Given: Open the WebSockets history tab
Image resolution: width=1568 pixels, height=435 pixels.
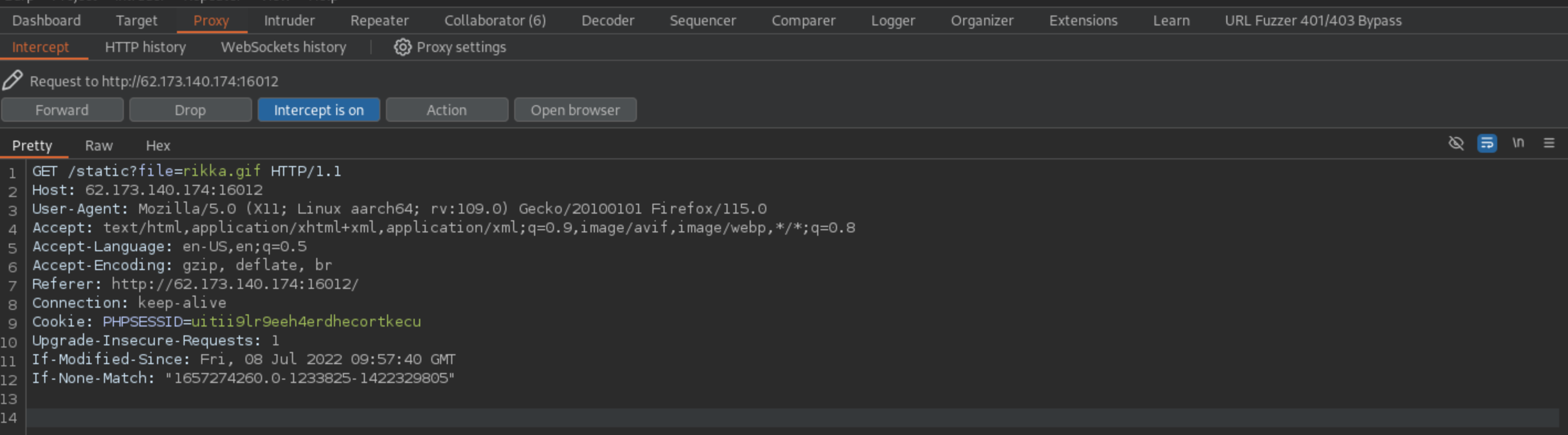Looking at the screenshot, I should tap(283, 47).
